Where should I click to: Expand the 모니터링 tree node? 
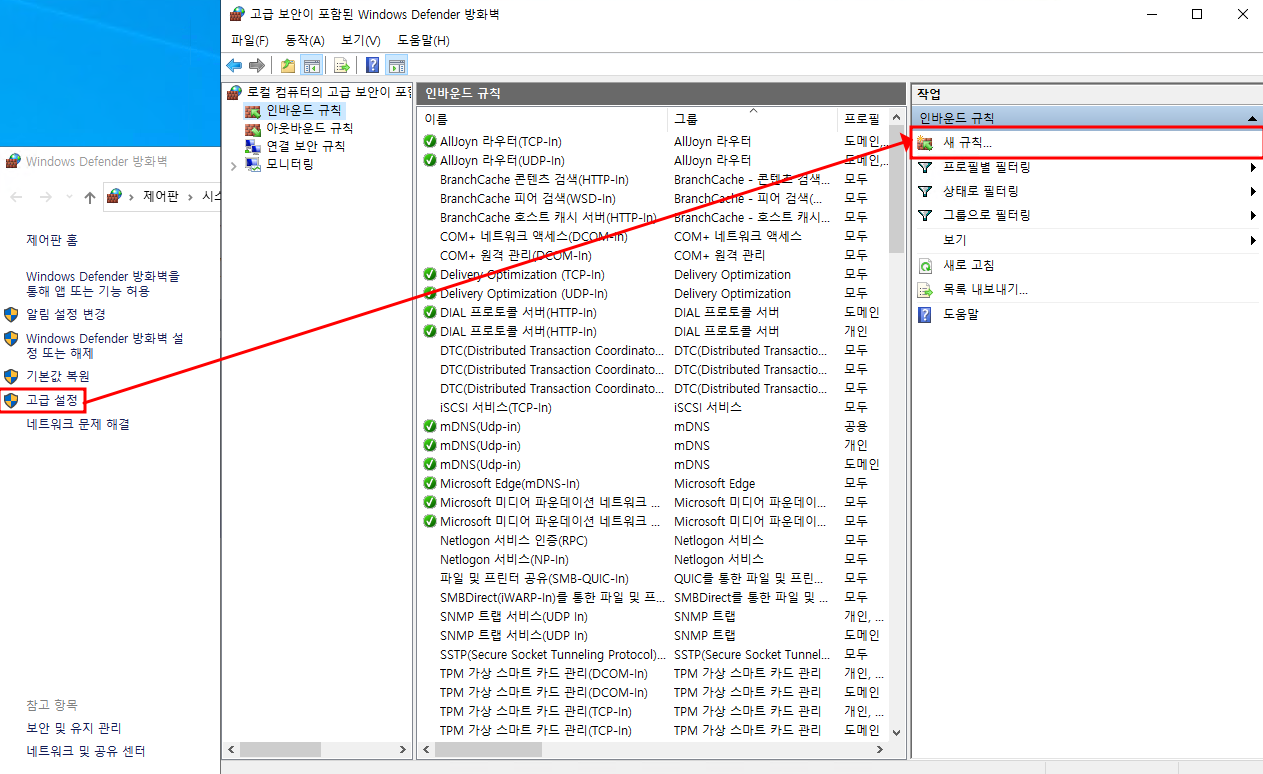[x=233, y=165]
